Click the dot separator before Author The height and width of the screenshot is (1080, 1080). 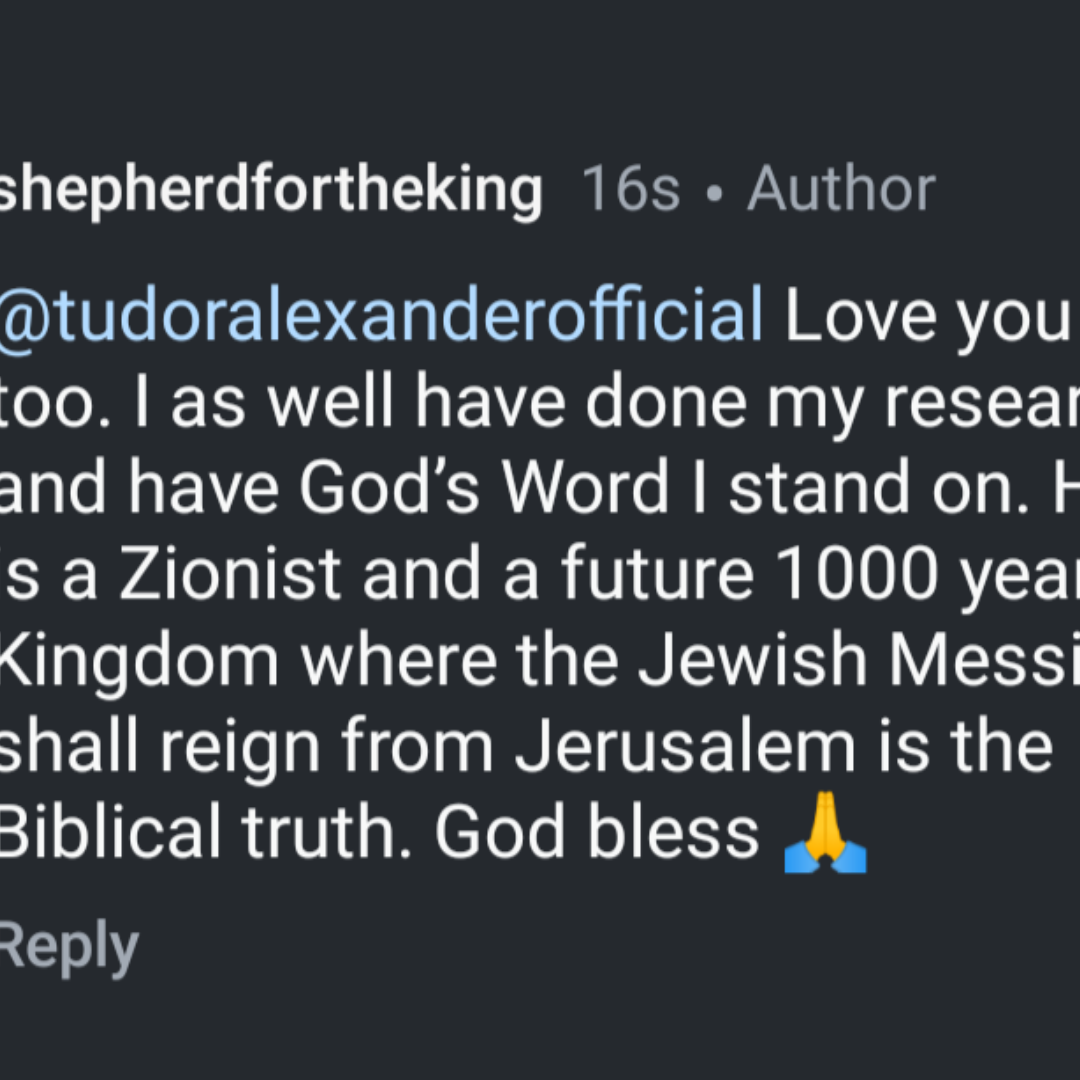(x=712, y=190)
